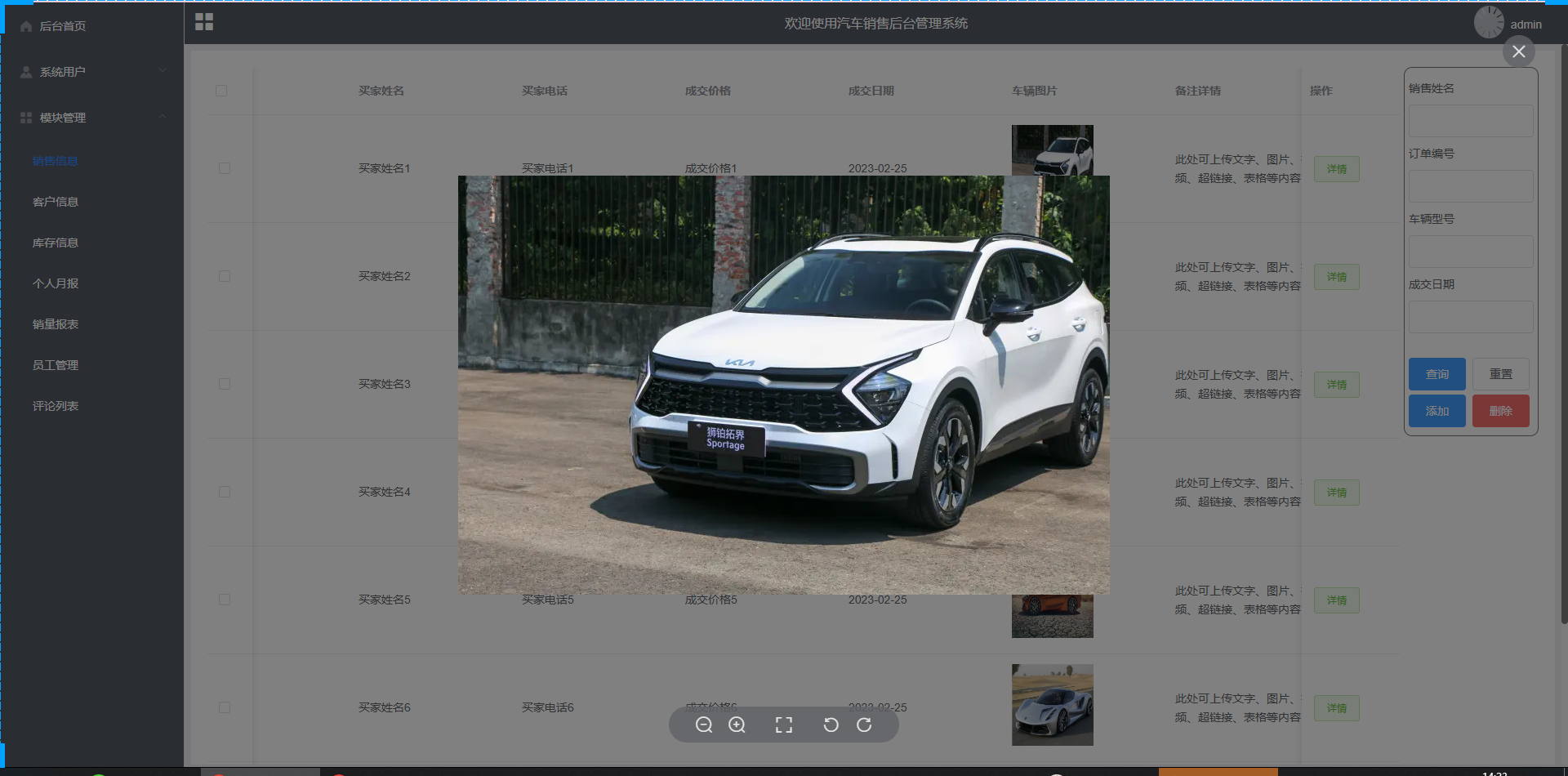
Task: Click the grid menu icon in header
Action: [x=204, y=22]
